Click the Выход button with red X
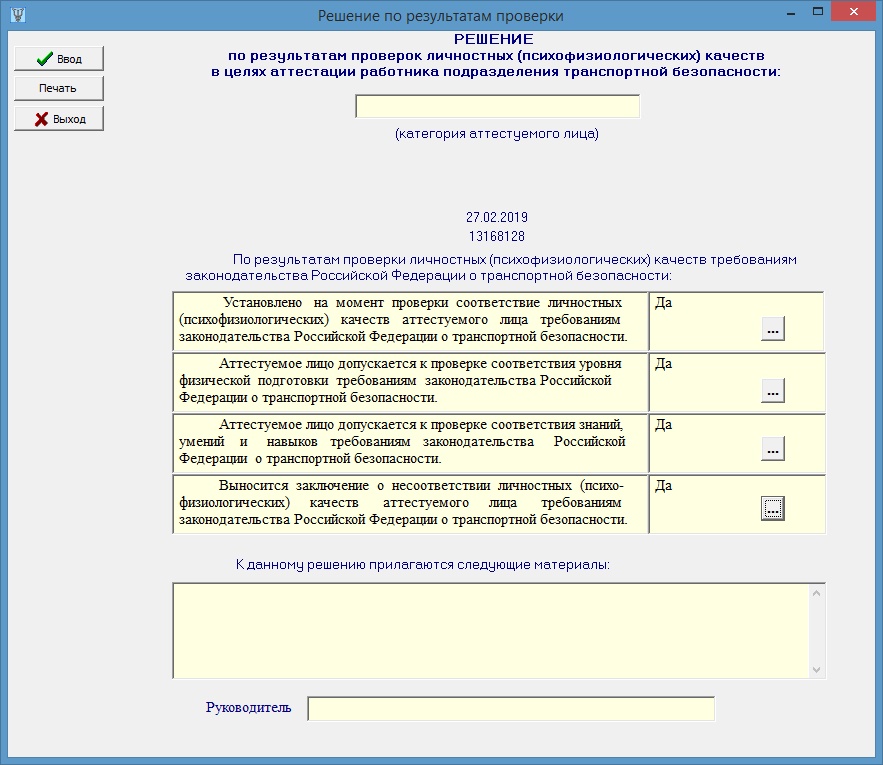This screenshot has height=765, width=883. [58, 119]
